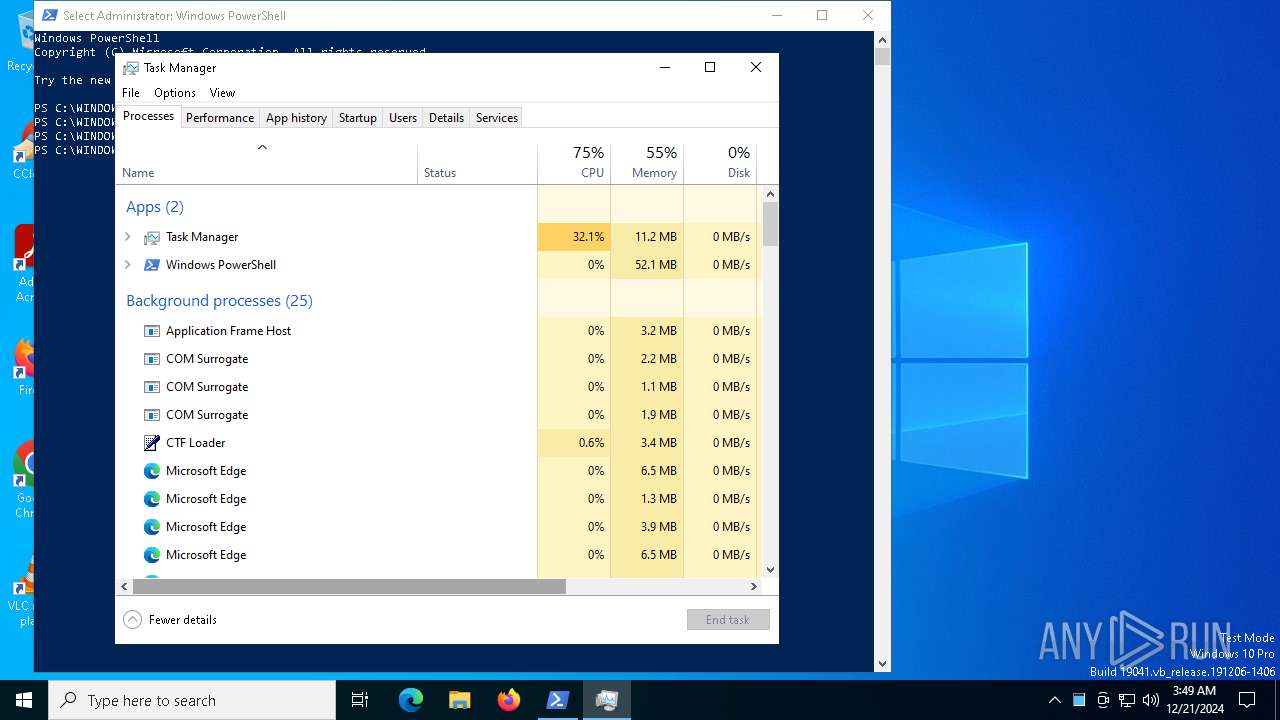Click PowerShell window title bar icon
The width and height of the screenshot is (1280, 720).
tap(49, 15)
